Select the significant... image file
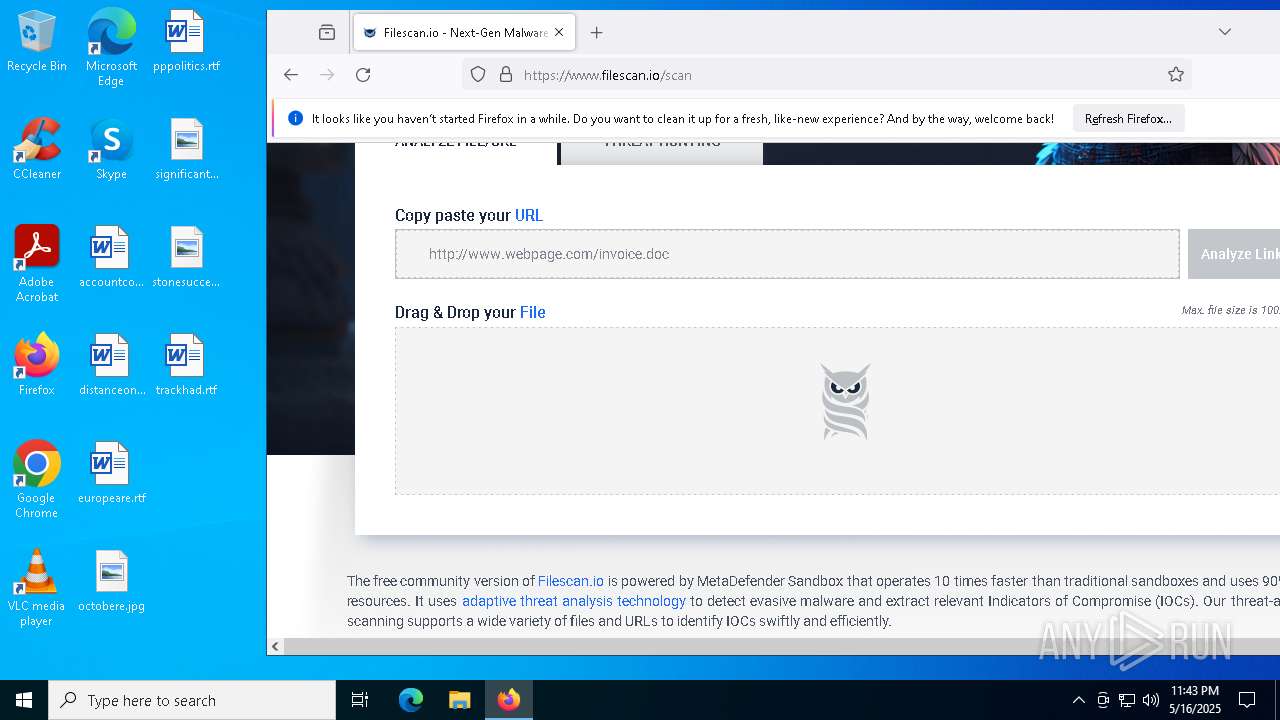 (186, 150)
